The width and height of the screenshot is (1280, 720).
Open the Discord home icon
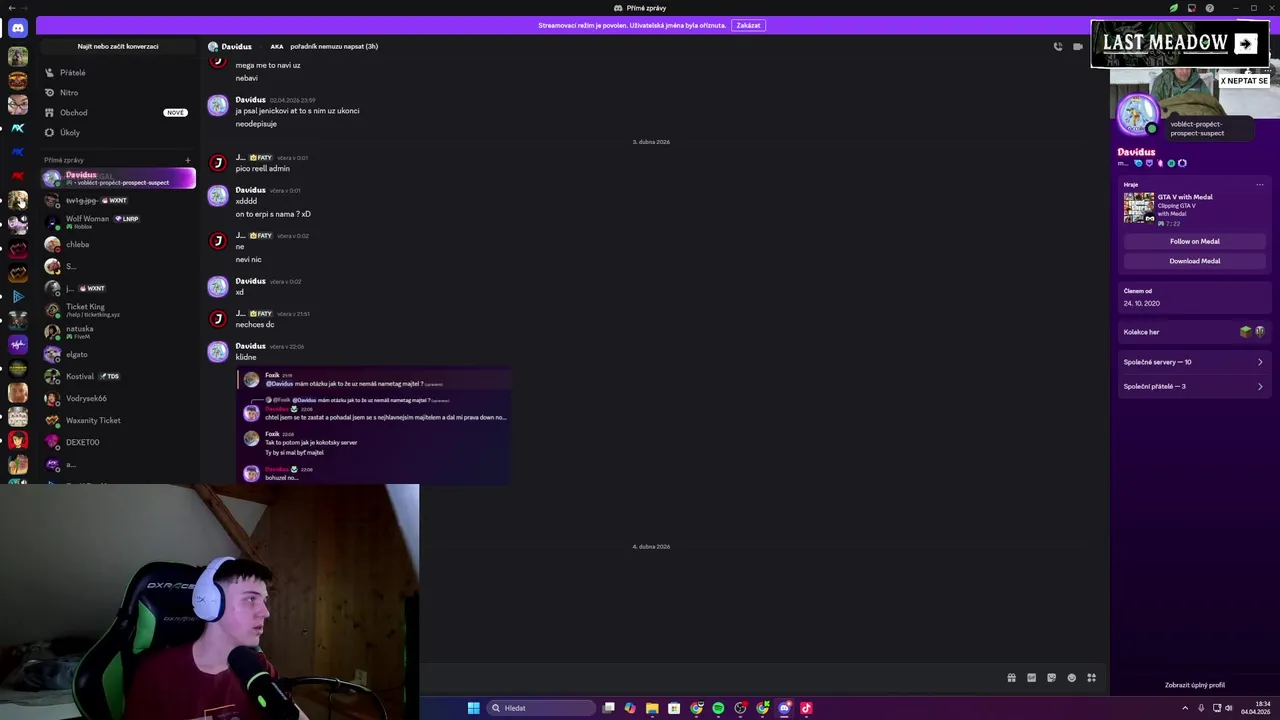click(x=17, y=28)
